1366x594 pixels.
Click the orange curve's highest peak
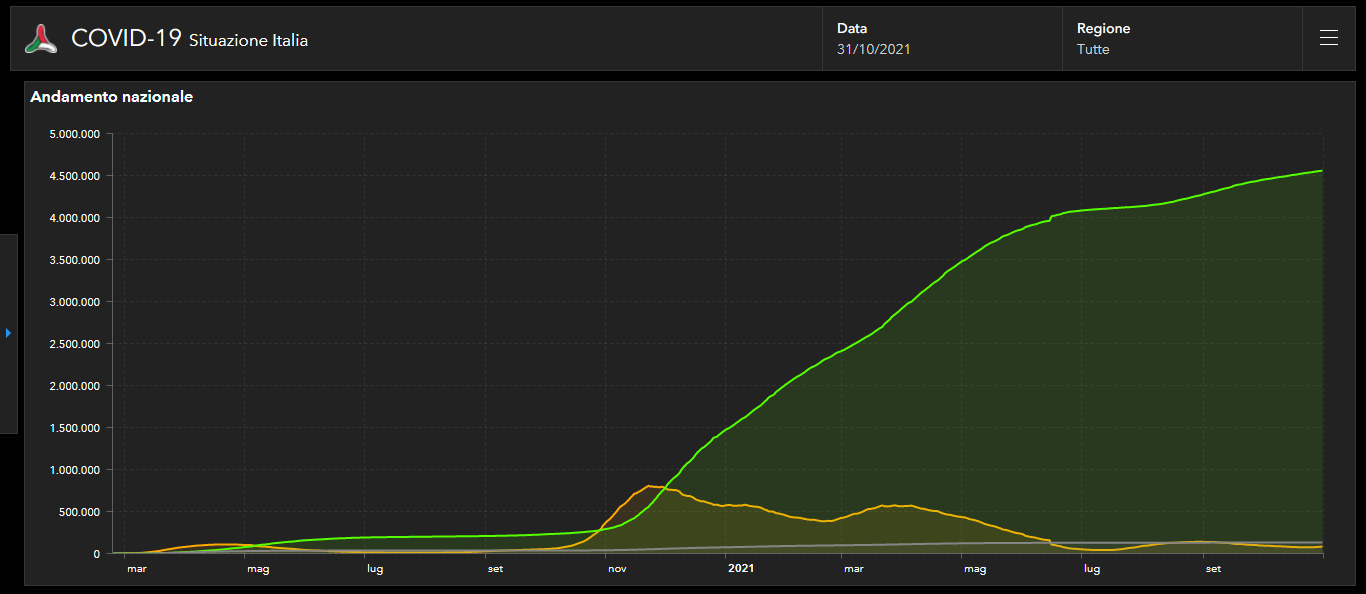[651, 486]
